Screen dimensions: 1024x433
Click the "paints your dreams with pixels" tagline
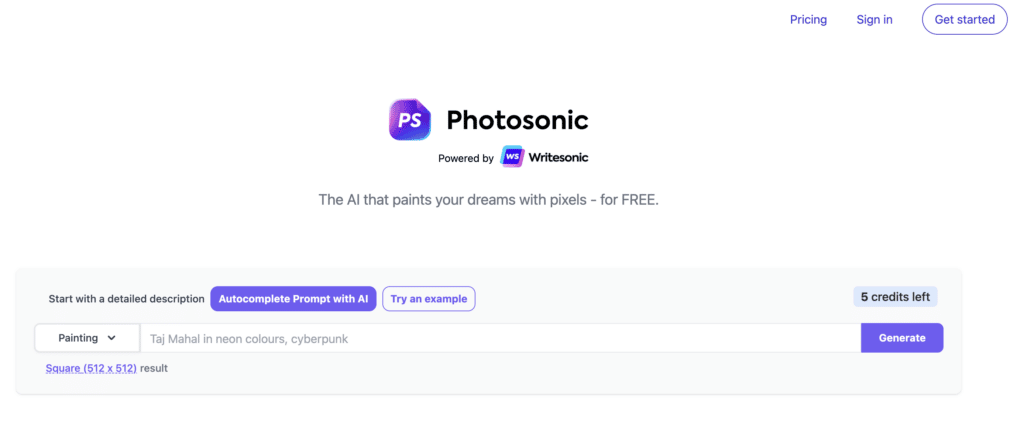[x=488, y=200]
